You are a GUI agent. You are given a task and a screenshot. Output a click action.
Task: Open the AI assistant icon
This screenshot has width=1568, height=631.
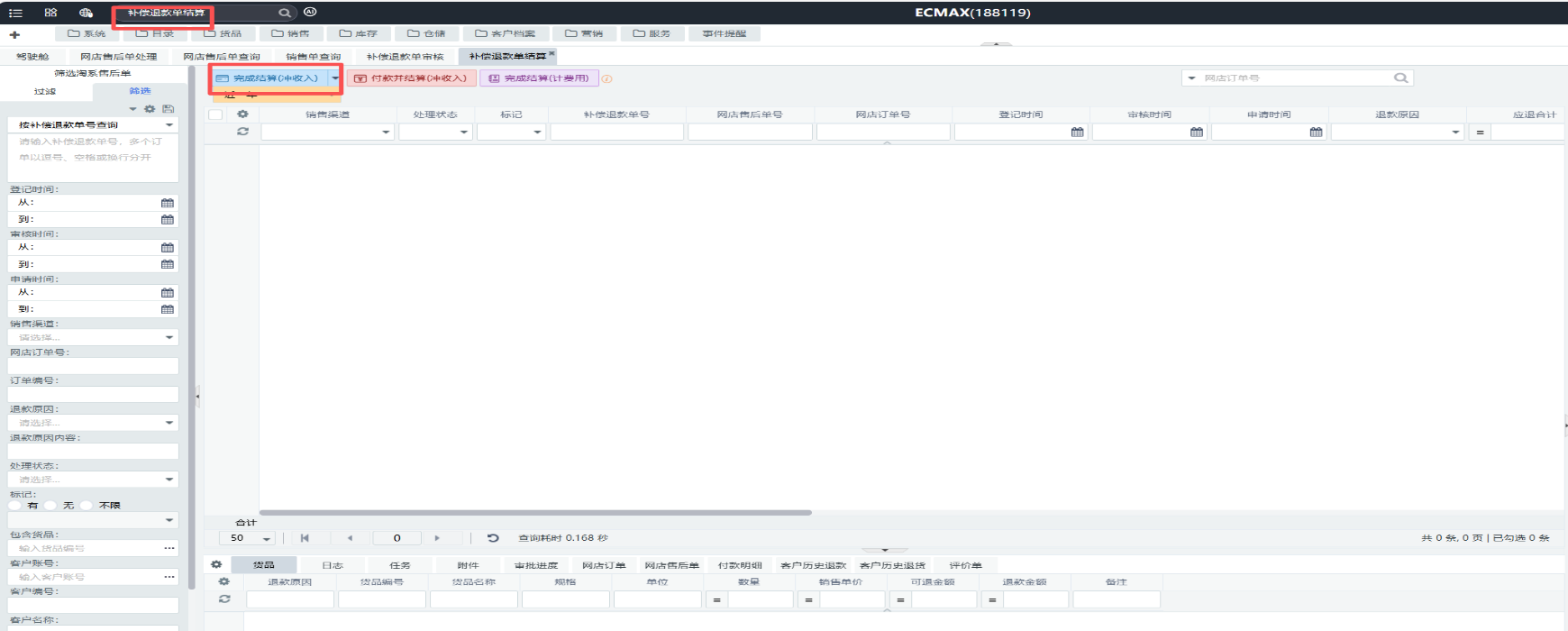tap(310, 12)
